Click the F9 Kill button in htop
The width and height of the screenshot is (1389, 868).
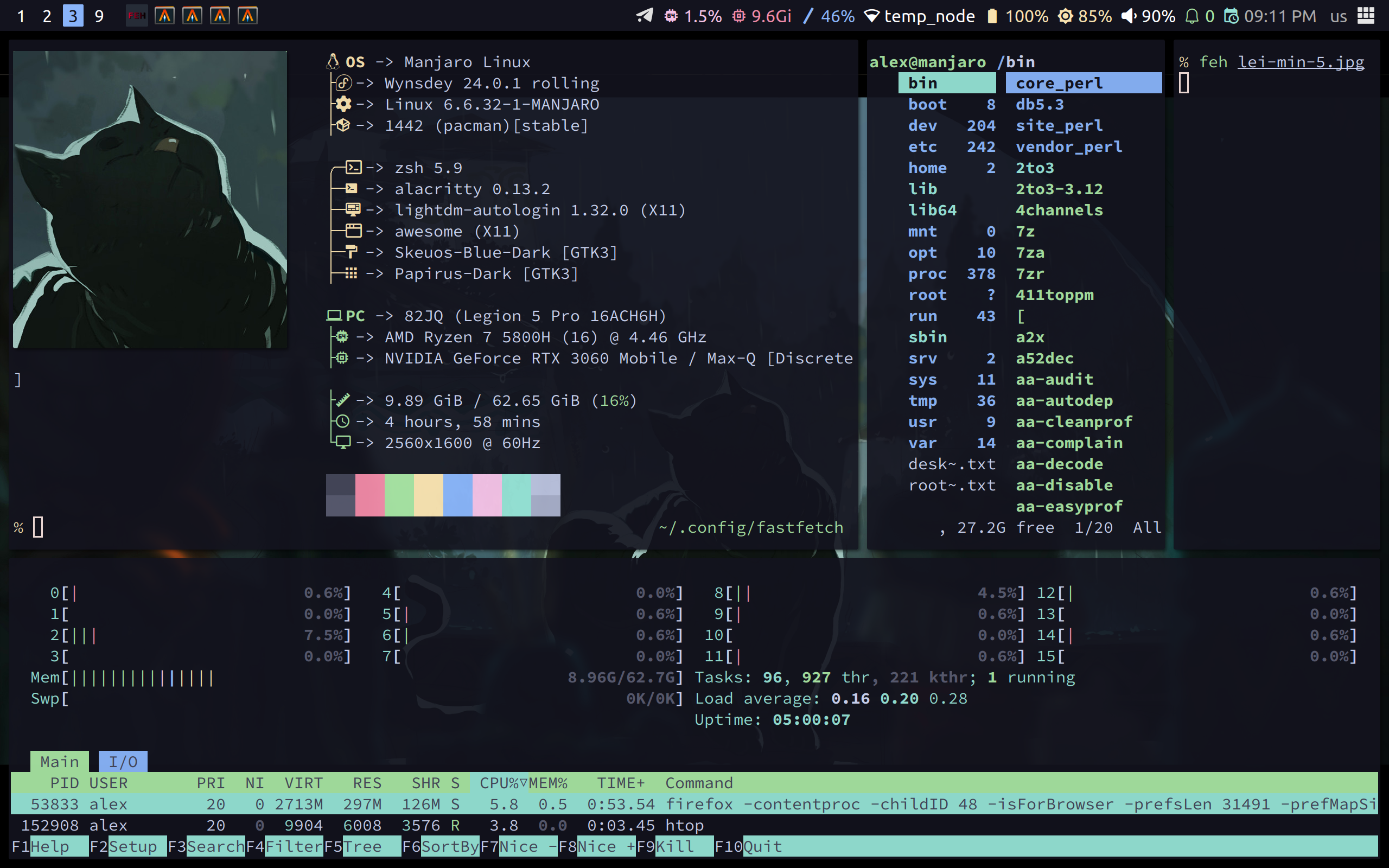tap(674, 846)
